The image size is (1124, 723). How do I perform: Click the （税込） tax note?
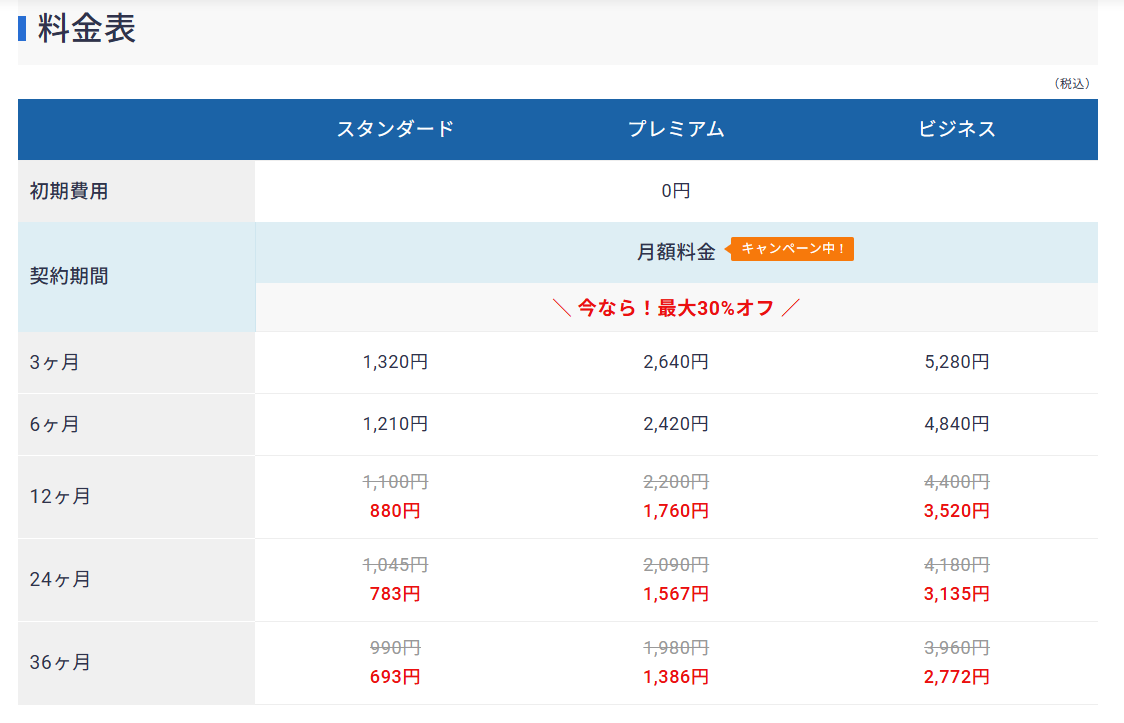(x=1071, y=84)
